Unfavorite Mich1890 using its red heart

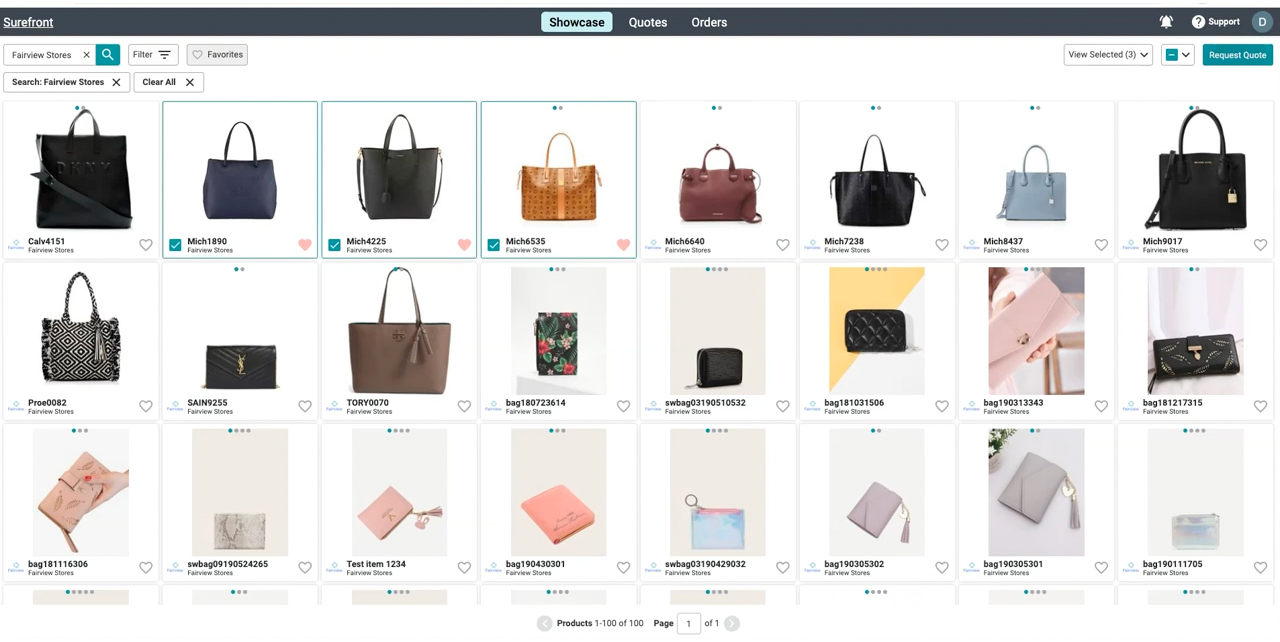click(x=305, y=245)
